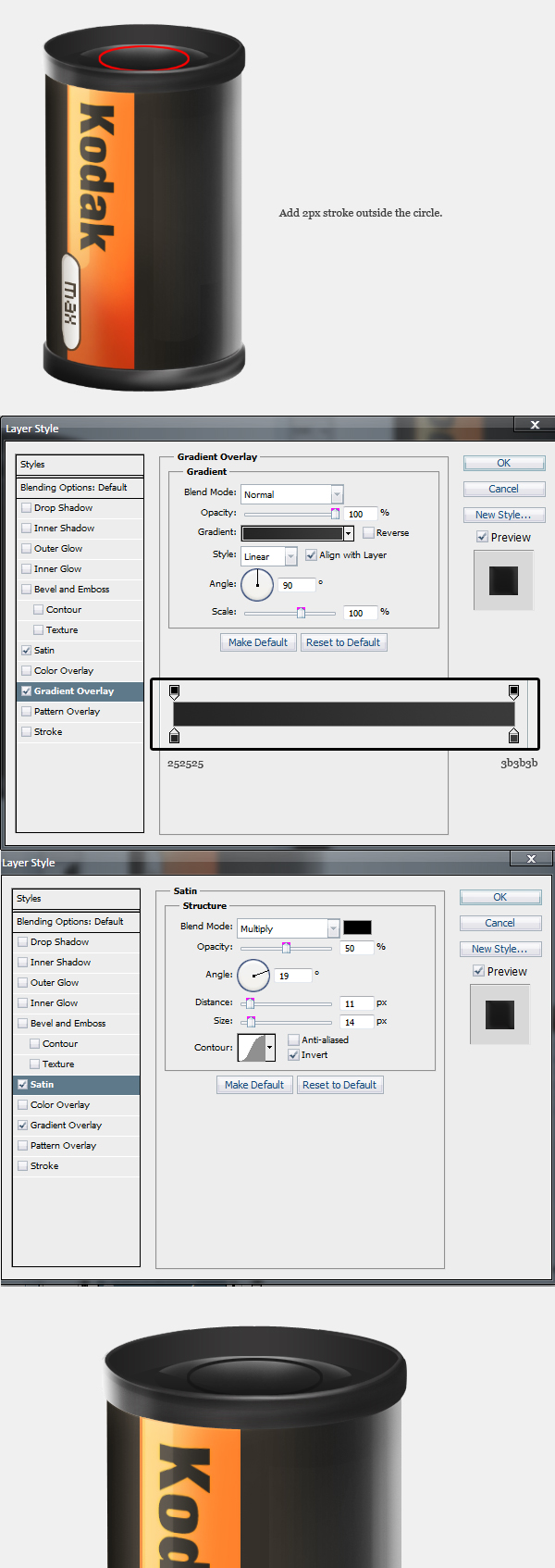This screenshot has width=555, height=1568.
Task: Enable the Reverse checkbox for the gradient
Action: (368, 533)
